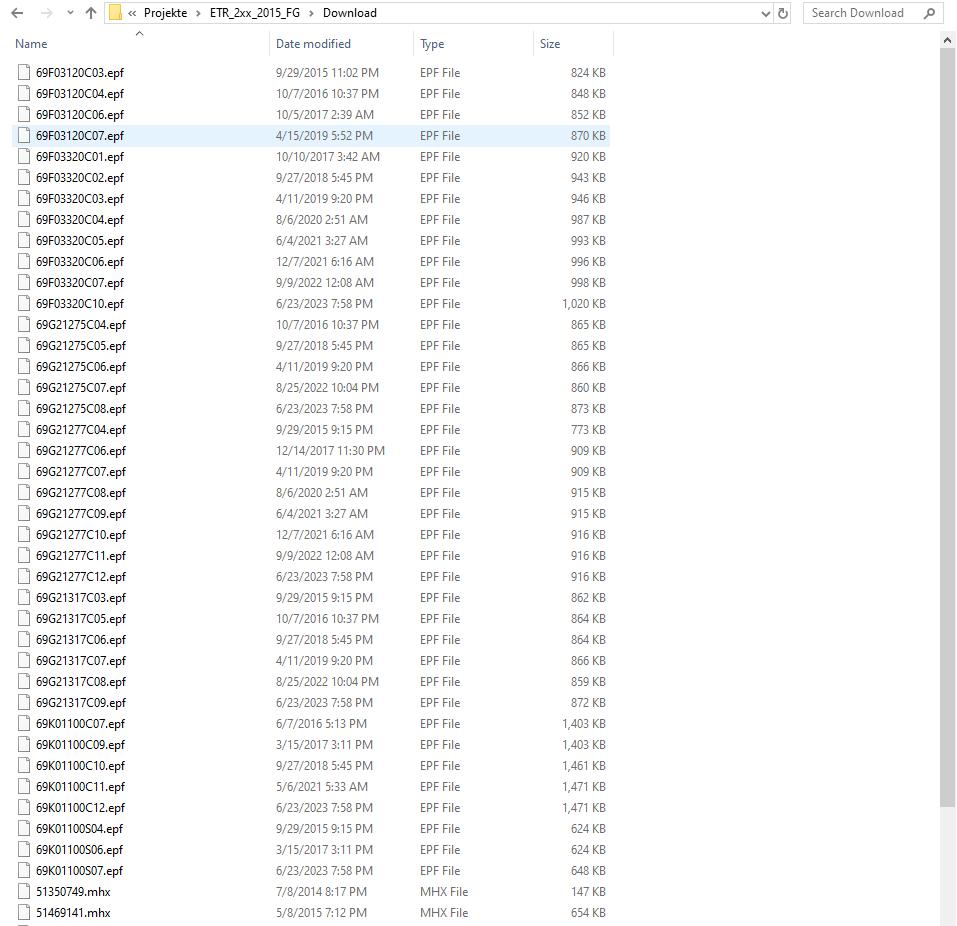Navigate to ETR_2xx_2015_FG breadcrumb
Viewport: 957px width, 926px height.
tap(255, 13)
